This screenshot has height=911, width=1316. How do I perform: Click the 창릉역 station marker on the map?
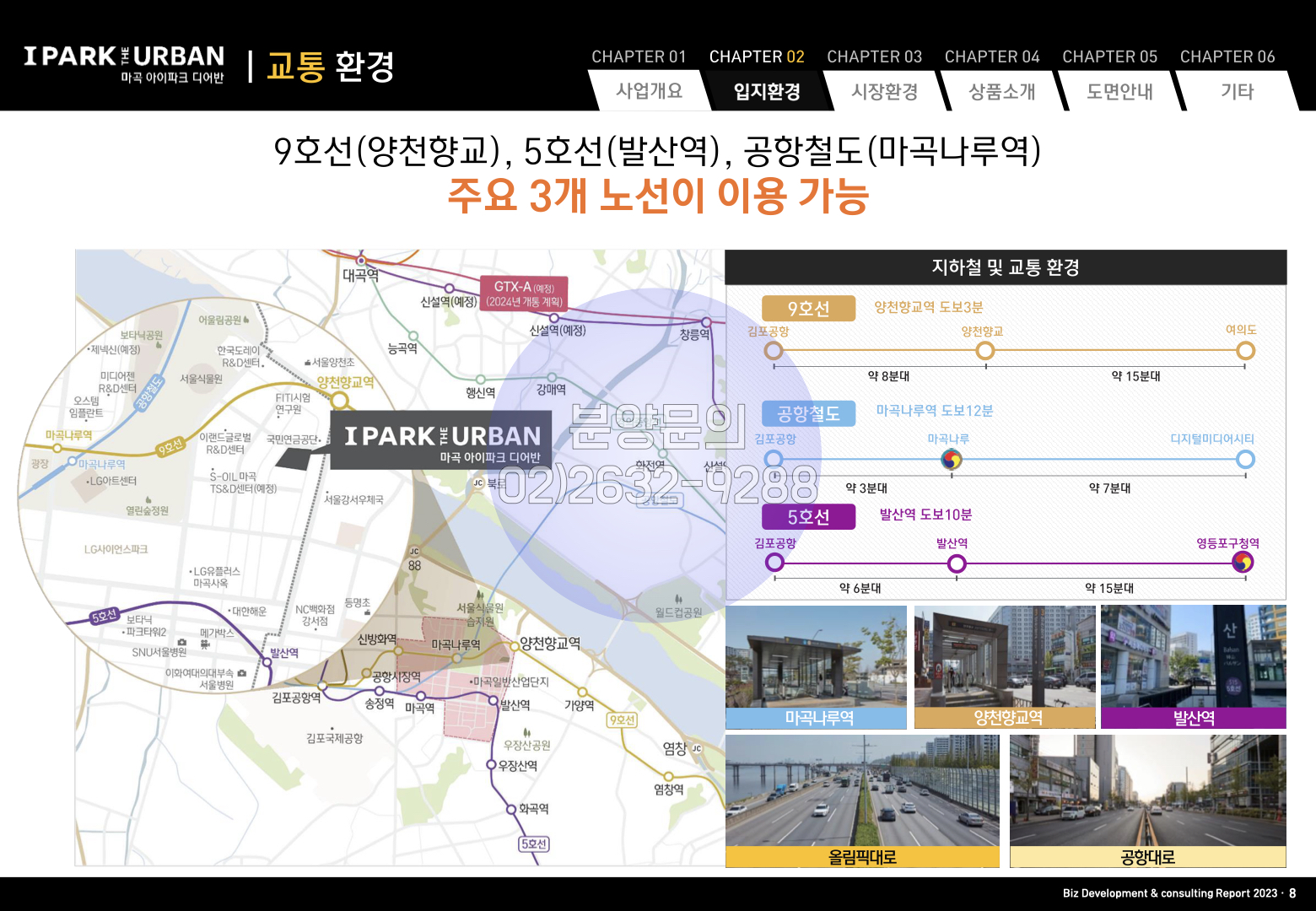point(707,322)
